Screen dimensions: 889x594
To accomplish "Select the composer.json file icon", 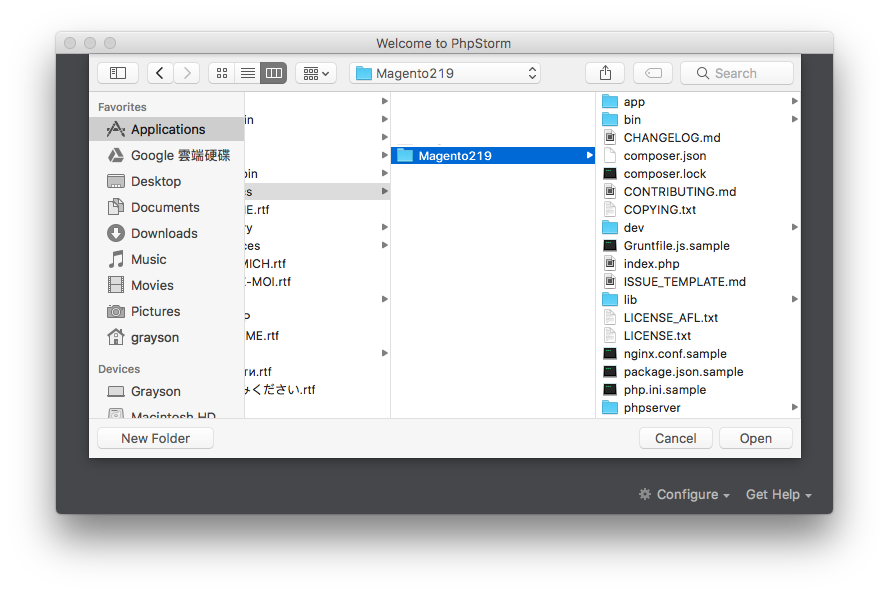I will [x=610, y=155].
